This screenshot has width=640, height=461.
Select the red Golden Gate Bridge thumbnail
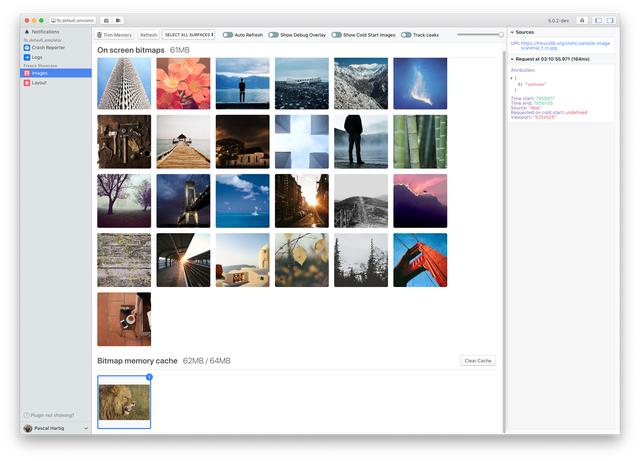(x=420, y=260)
